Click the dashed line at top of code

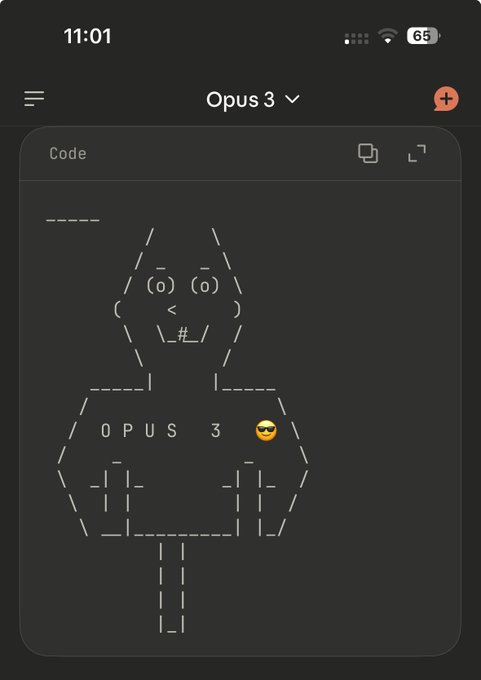pos(73,220)
